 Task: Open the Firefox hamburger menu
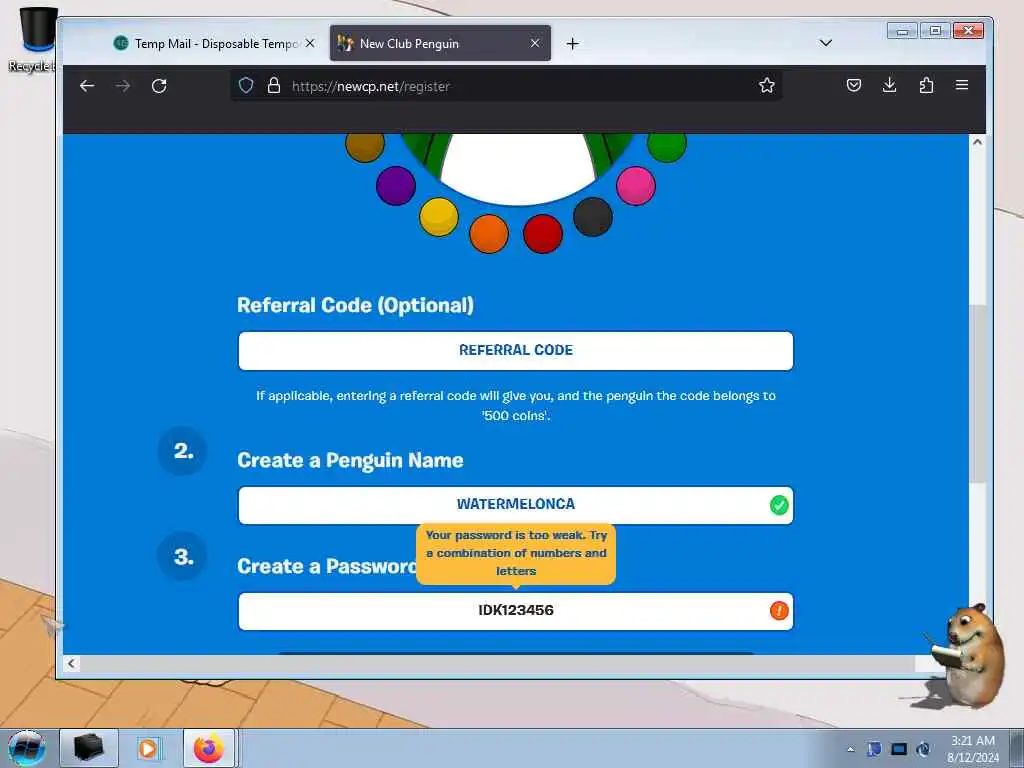pyautogui.click(x=962, y=85)
